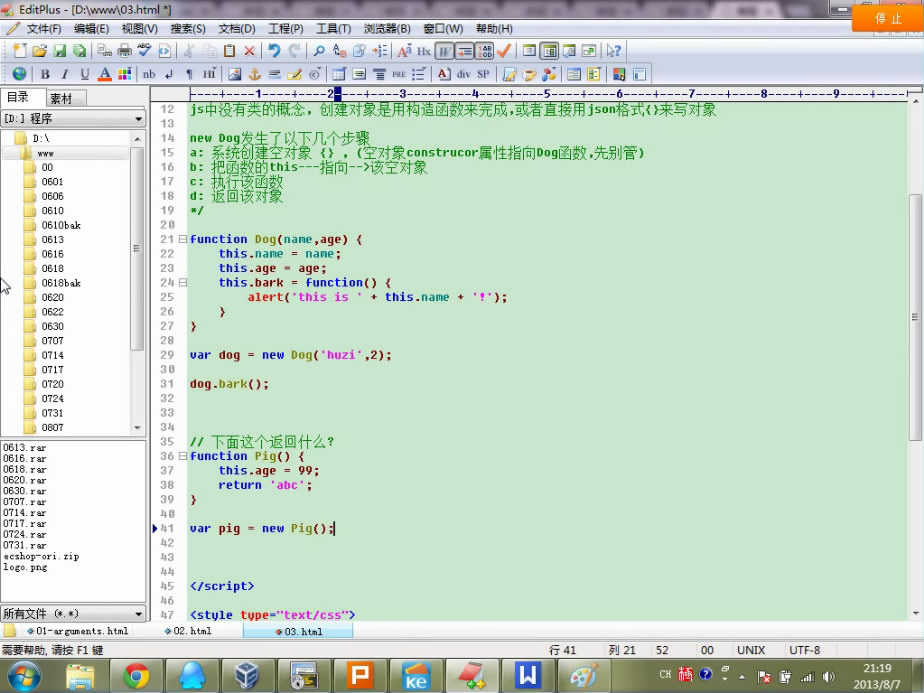
Task: Open the 工具(T) menu
Action: click(x=334, y=29)
